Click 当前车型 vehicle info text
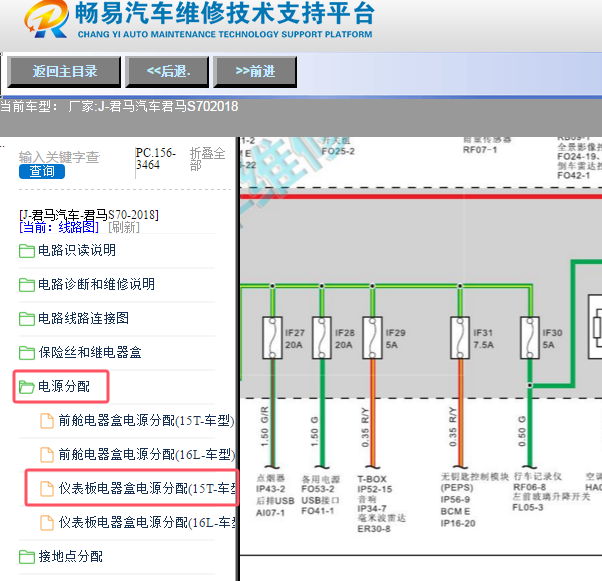This screenshot has width=602, height=581. coord(119,106)
